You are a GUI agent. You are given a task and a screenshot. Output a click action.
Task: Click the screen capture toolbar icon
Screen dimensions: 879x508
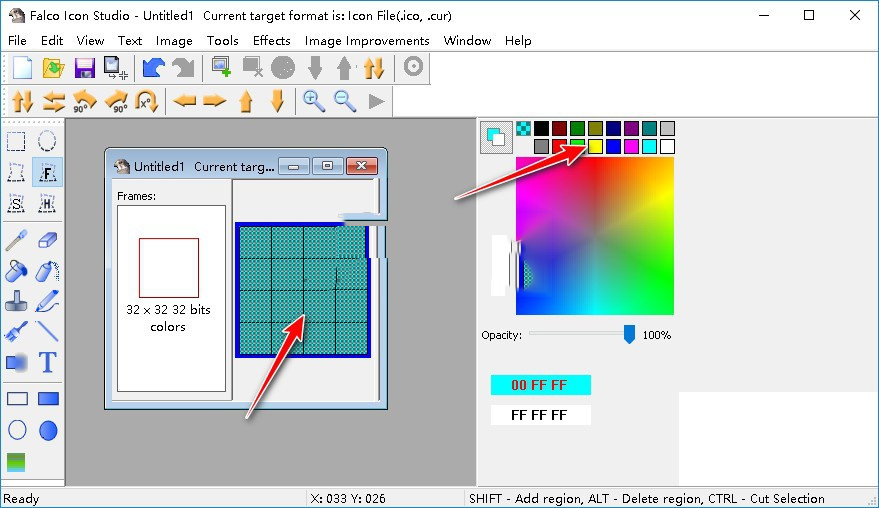pyautogui.click(x=115, y=68)
